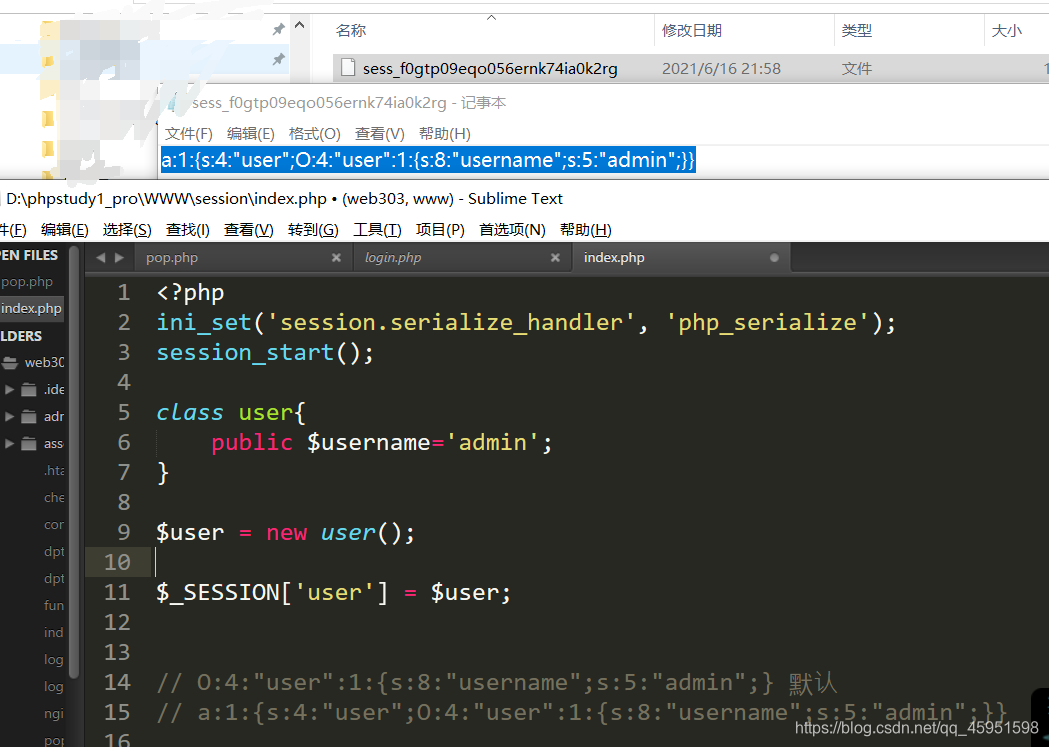1049x747 pixels.
Task: Sort Explorer list by 修改日期 column
Action: [692, 31]
